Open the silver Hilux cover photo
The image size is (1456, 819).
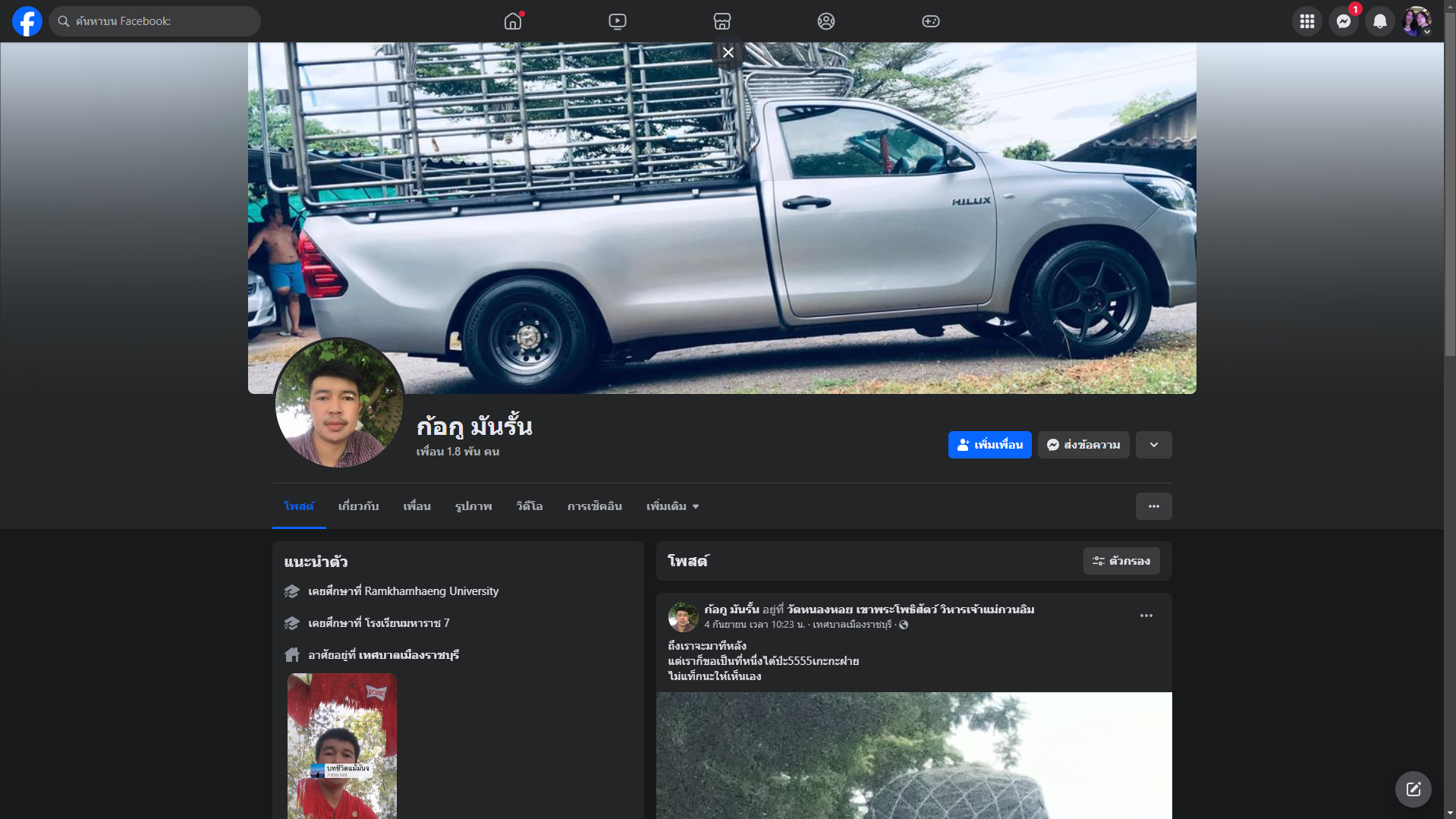[x=722, y=218]
